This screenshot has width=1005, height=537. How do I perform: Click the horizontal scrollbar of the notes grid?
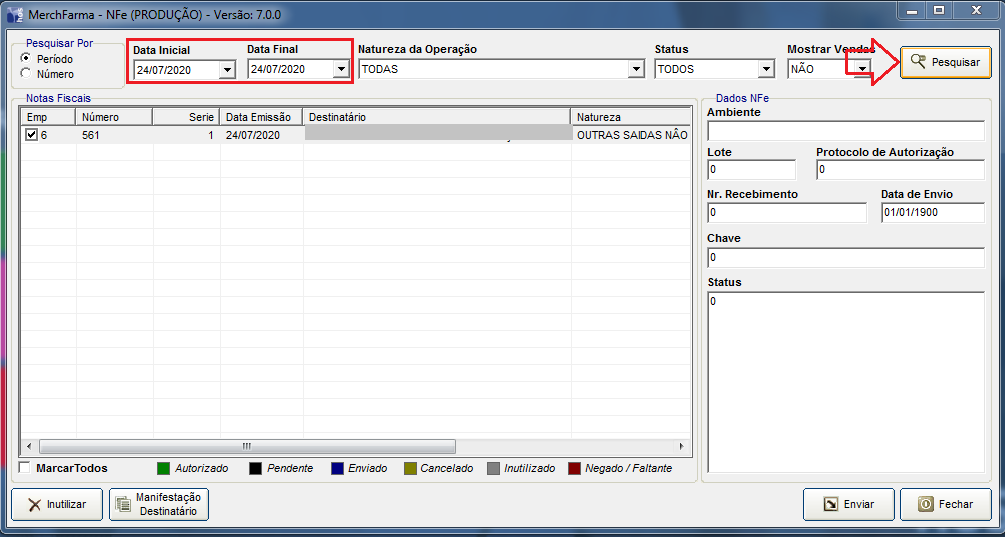point(246,447)
